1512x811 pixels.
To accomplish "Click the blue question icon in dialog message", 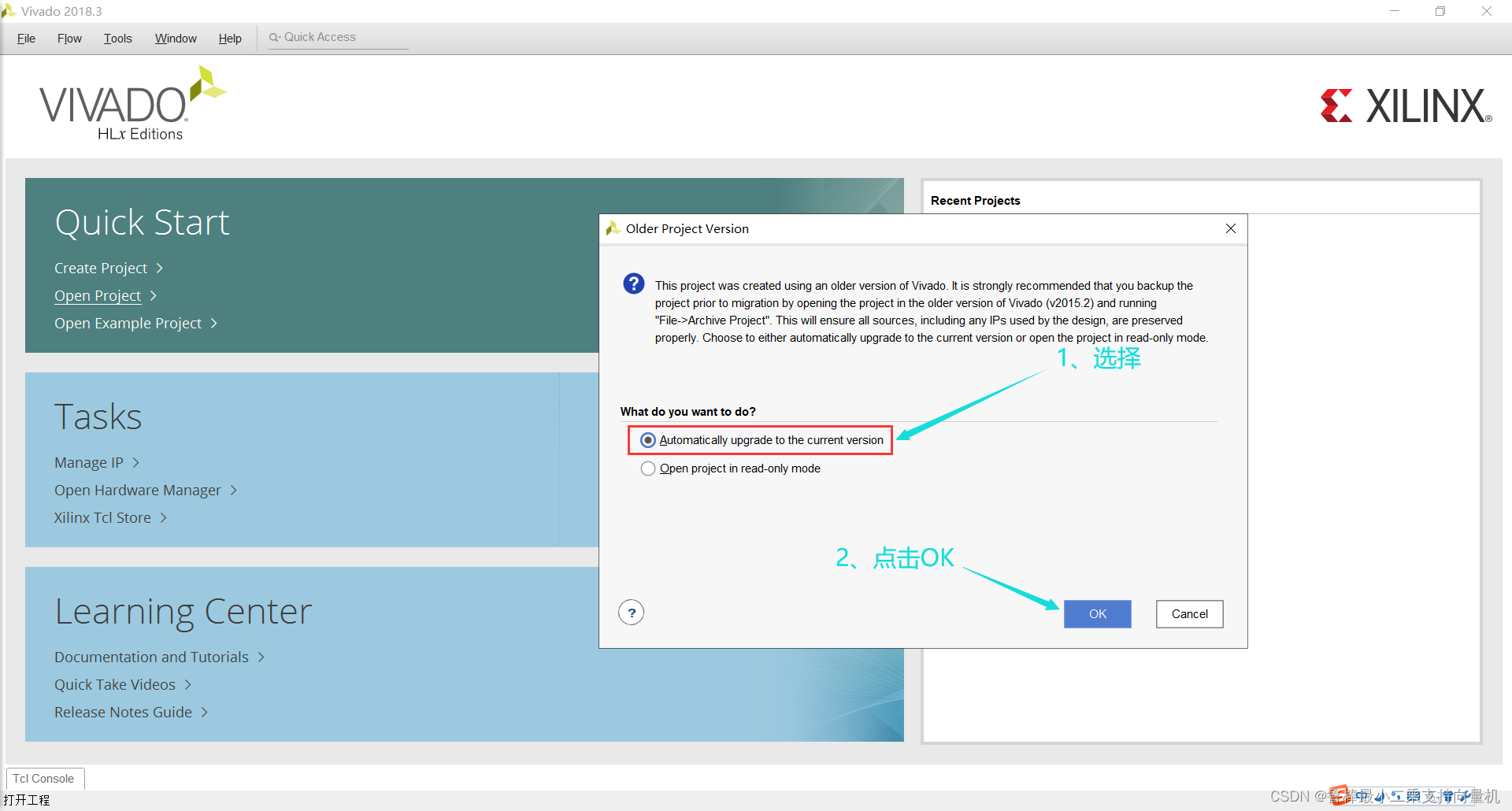I will (x=634, y=284).
